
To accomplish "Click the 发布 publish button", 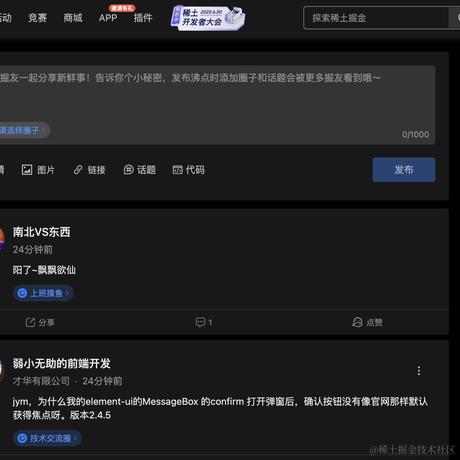I will [x=404, y=170].
